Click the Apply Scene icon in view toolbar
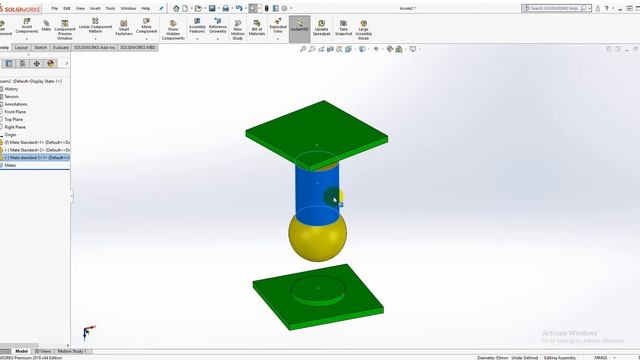This screenshot has height=360, width=640. 399,49
